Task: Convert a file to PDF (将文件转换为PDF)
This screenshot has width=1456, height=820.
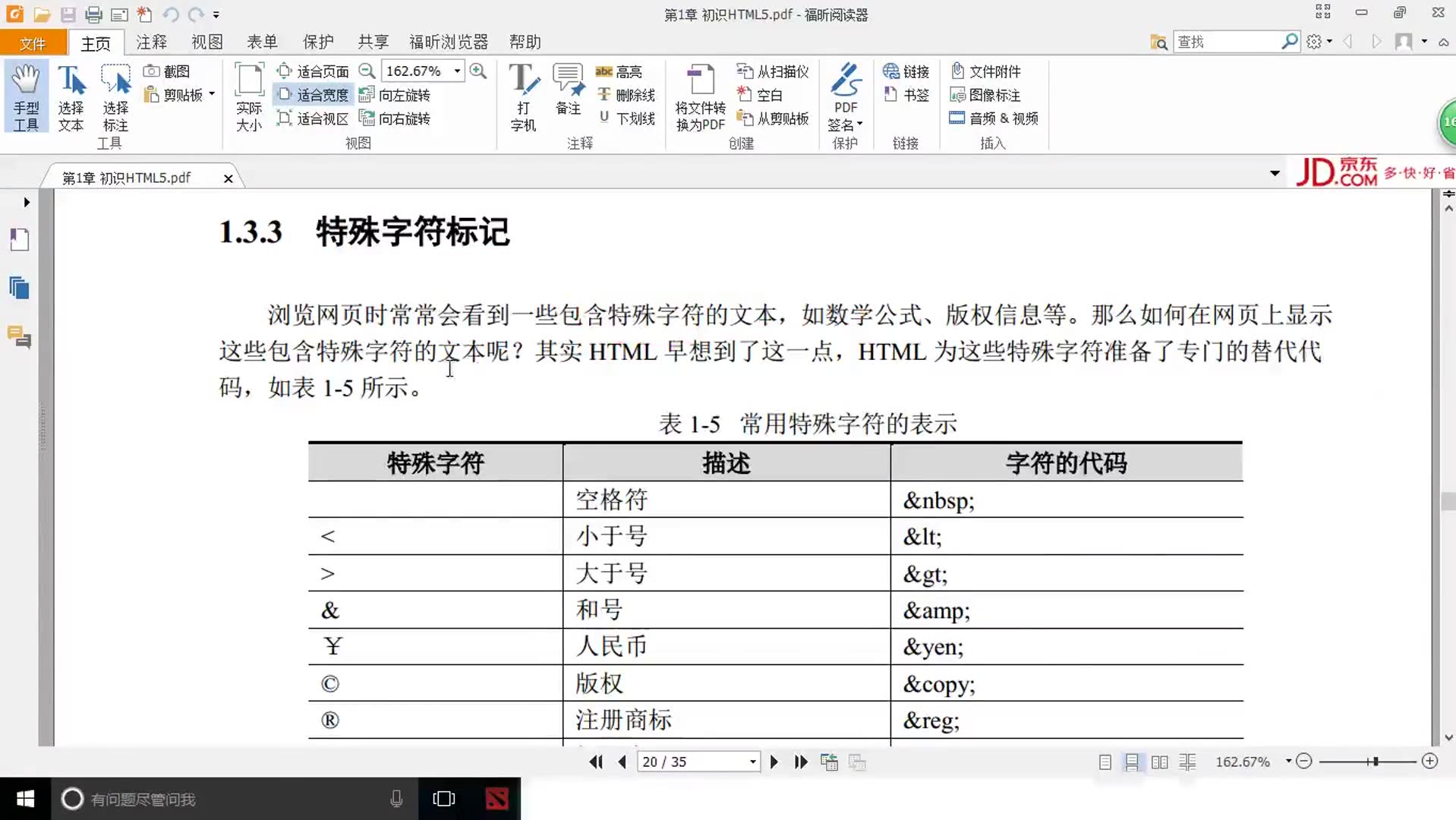Action: click(701, 97)
